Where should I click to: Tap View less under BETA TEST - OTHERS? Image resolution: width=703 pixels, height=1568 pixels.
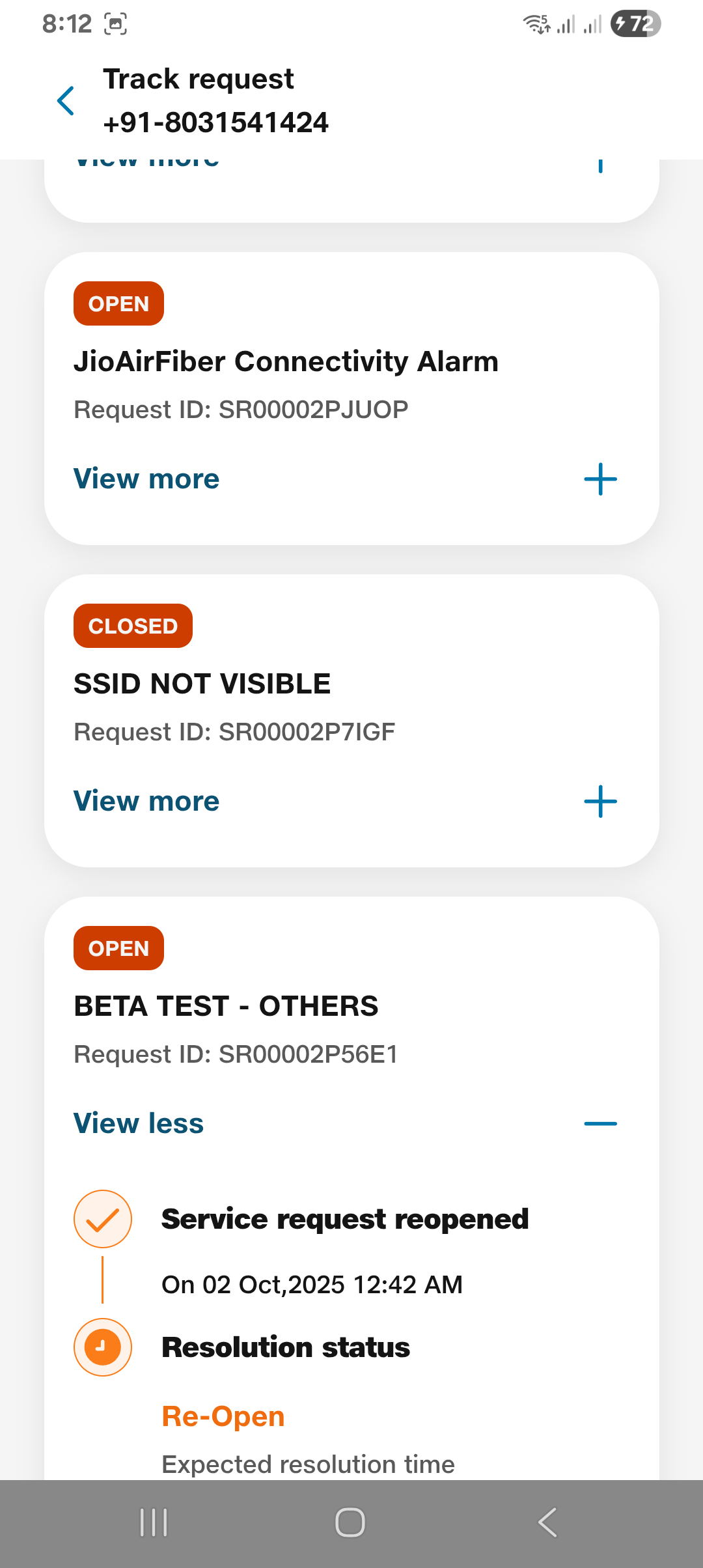tap(139, 1123)
